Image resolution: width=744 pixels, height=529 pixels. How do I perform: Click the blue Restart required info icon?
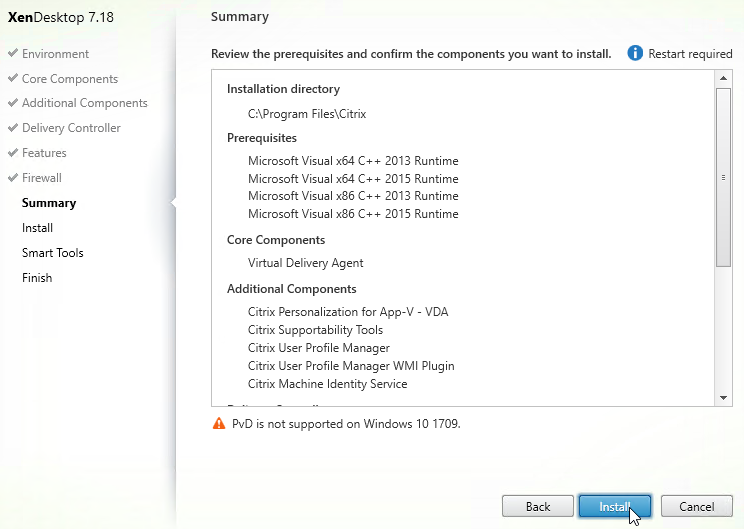point(635,53)
